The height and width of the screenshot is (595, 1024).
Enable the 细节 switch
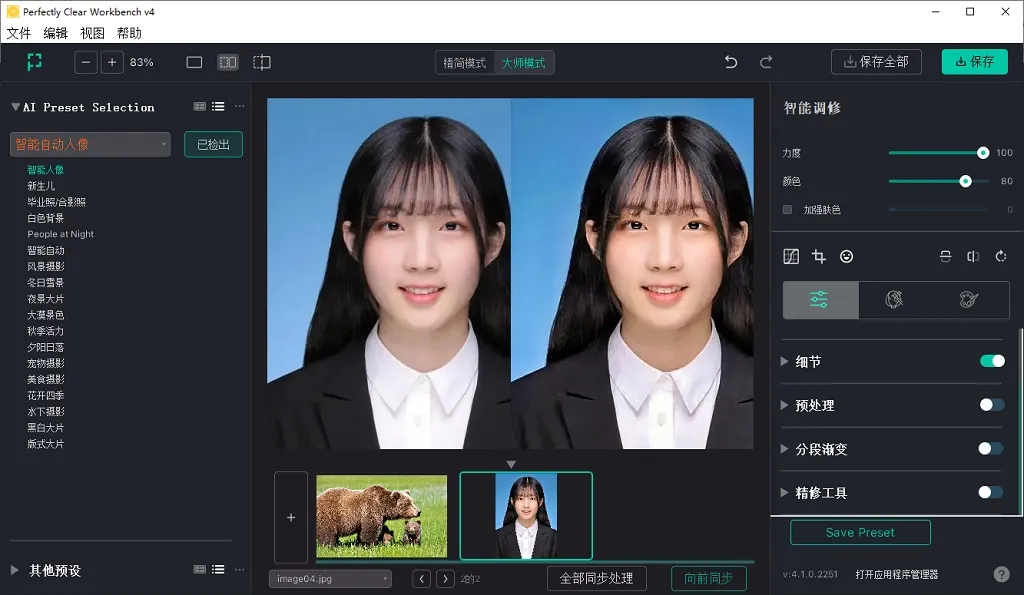point(990,361)
